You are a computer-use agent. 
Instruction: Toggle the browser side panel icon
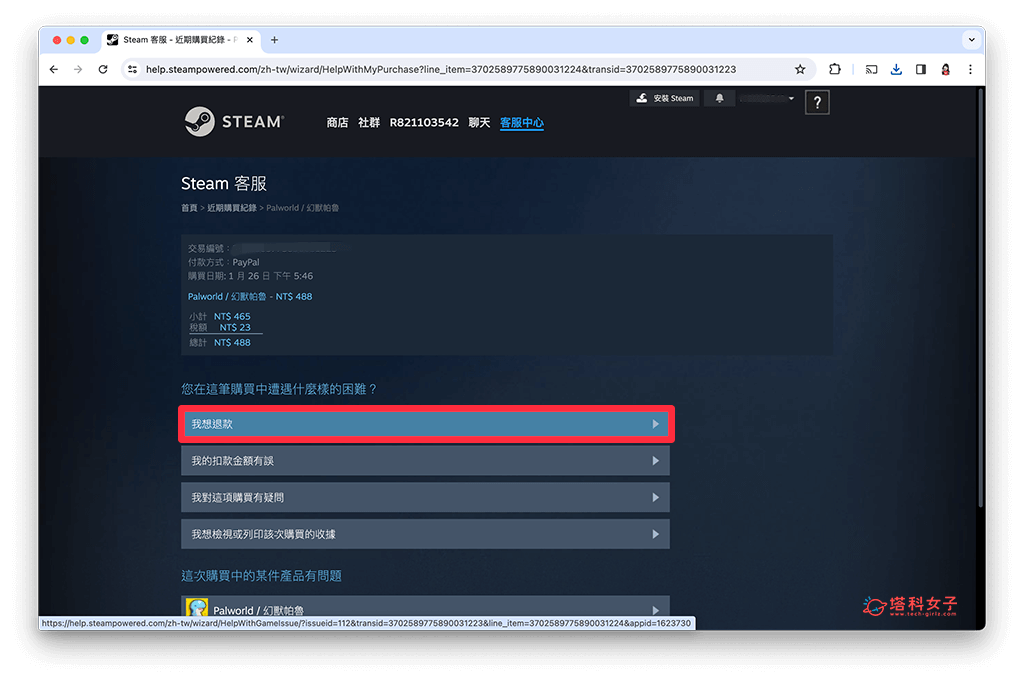tap(921, 69)
